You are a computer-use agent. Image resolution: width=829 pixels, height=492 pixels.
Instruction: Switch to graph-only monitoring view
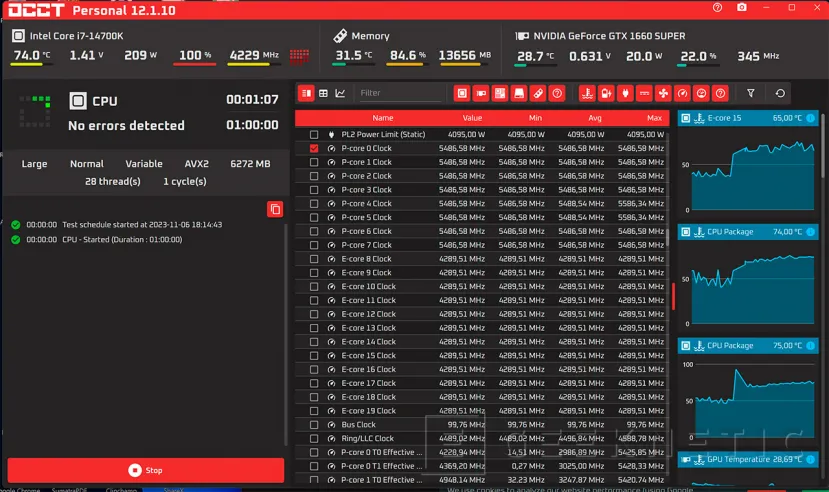pos(340,94)
